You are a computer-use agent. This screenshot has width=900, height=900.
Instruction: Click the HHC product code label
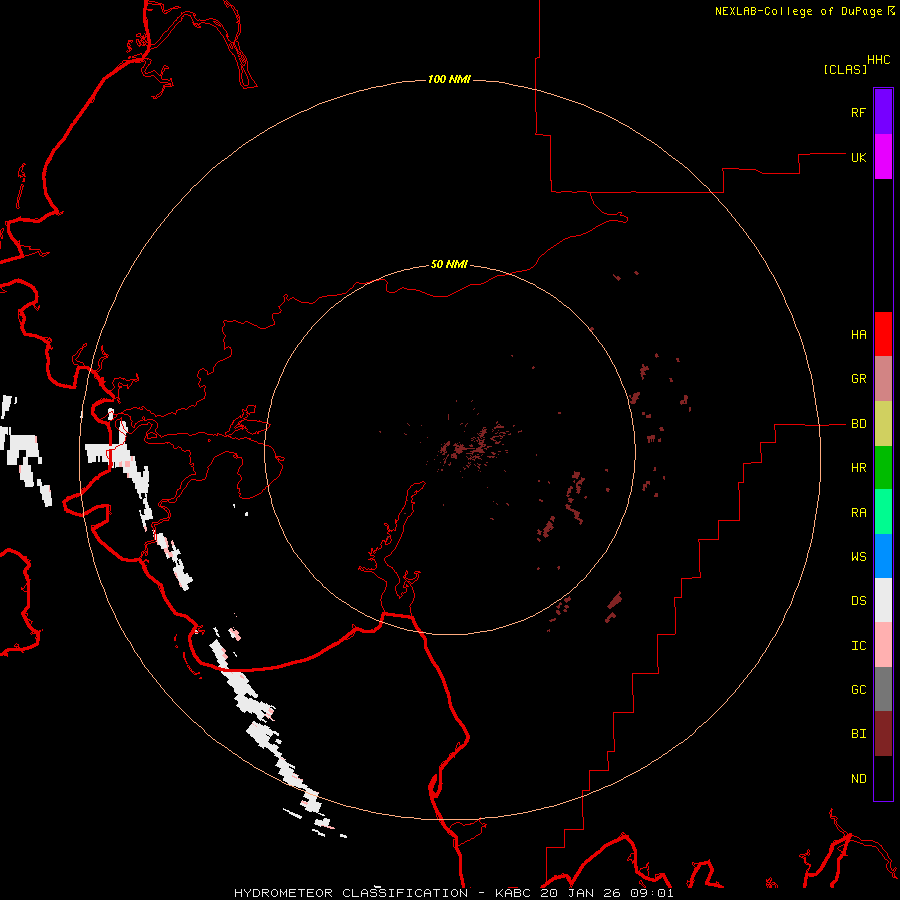click(878, 59)
